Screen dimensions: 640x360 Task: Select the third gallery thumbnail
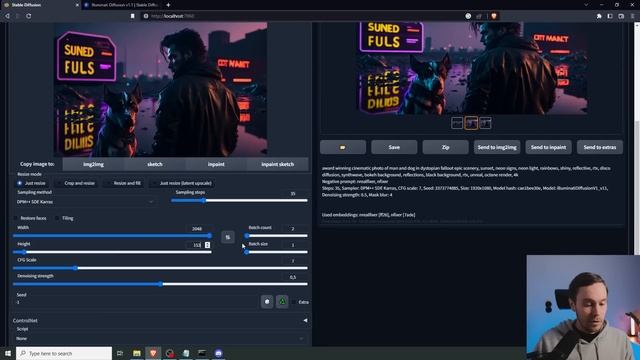tap(485, 123)
